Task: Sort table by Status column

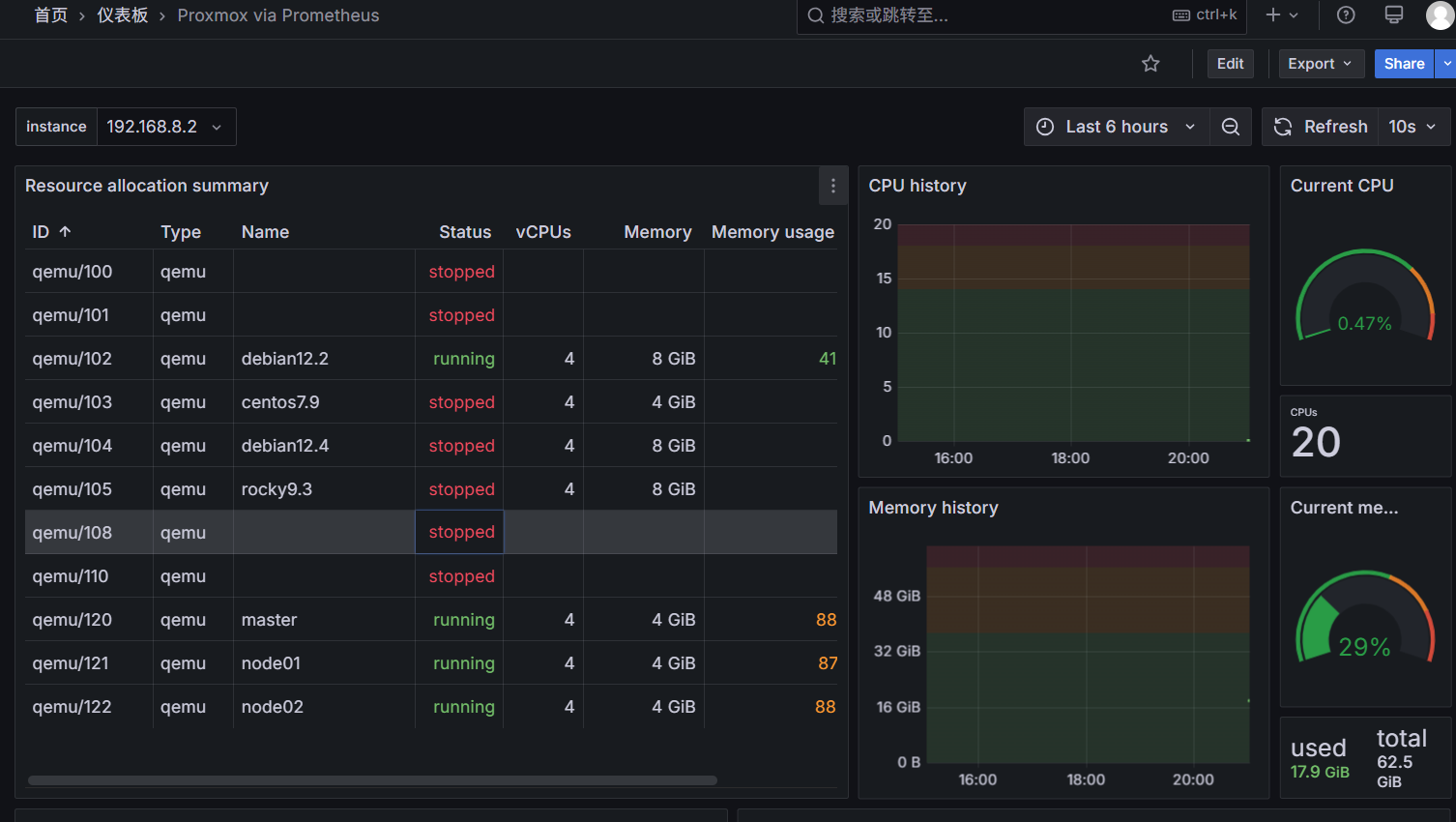Action: click(465, 232)
